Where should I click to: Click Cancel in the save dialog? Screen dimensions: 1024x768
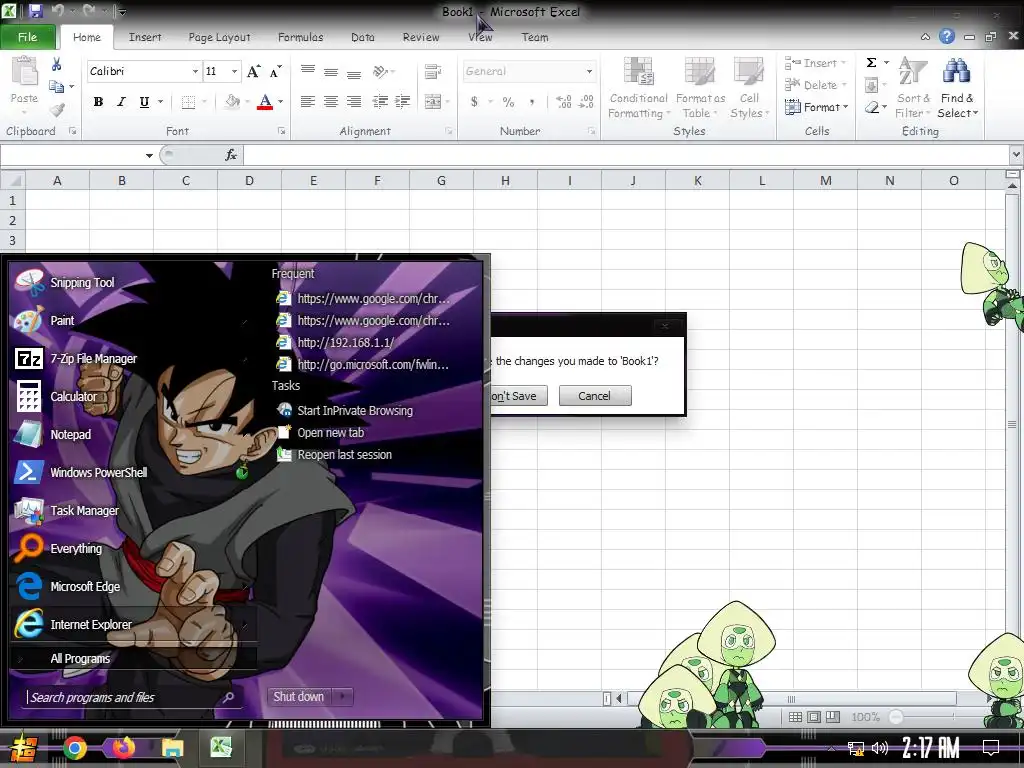pyautogui.click(x=595, y=396)
